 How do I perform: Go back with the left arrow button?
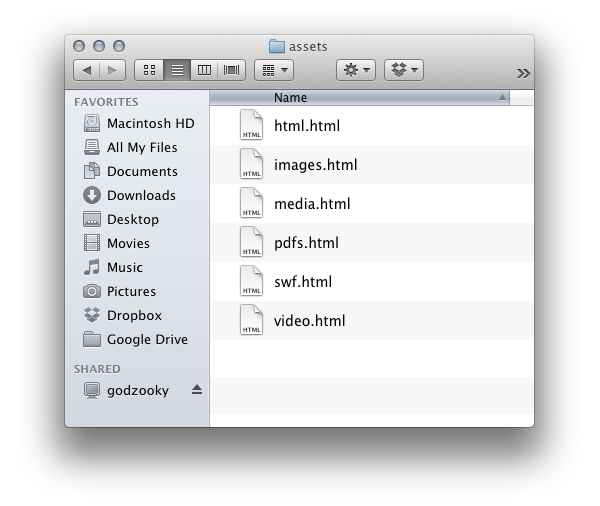pos(86,70)
